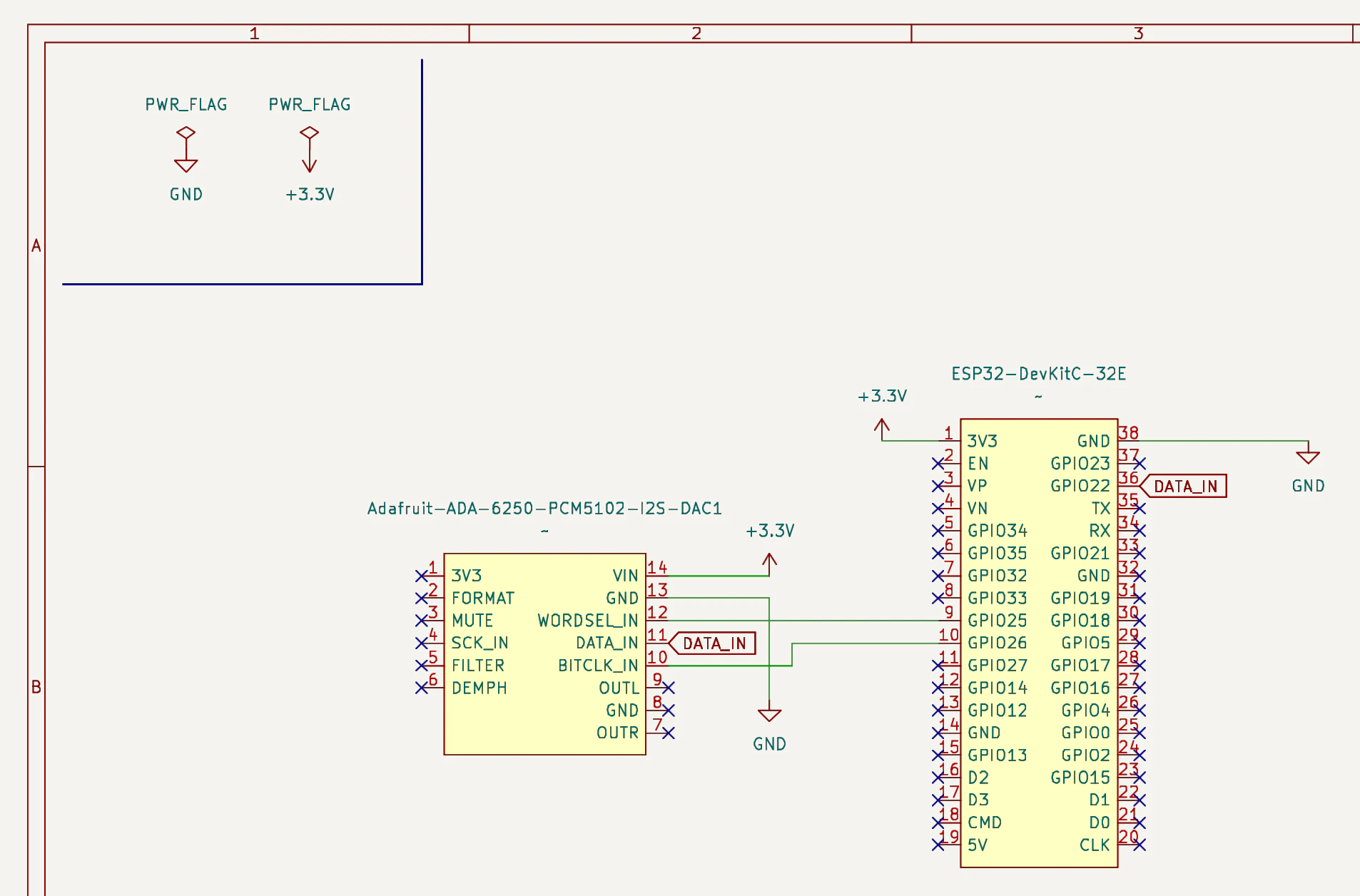The width and height of the screenshot is (1360, 896).
Task: Select the no-connect flag on the ESP32 CLK pin
Action: (x=1140, y=845)
